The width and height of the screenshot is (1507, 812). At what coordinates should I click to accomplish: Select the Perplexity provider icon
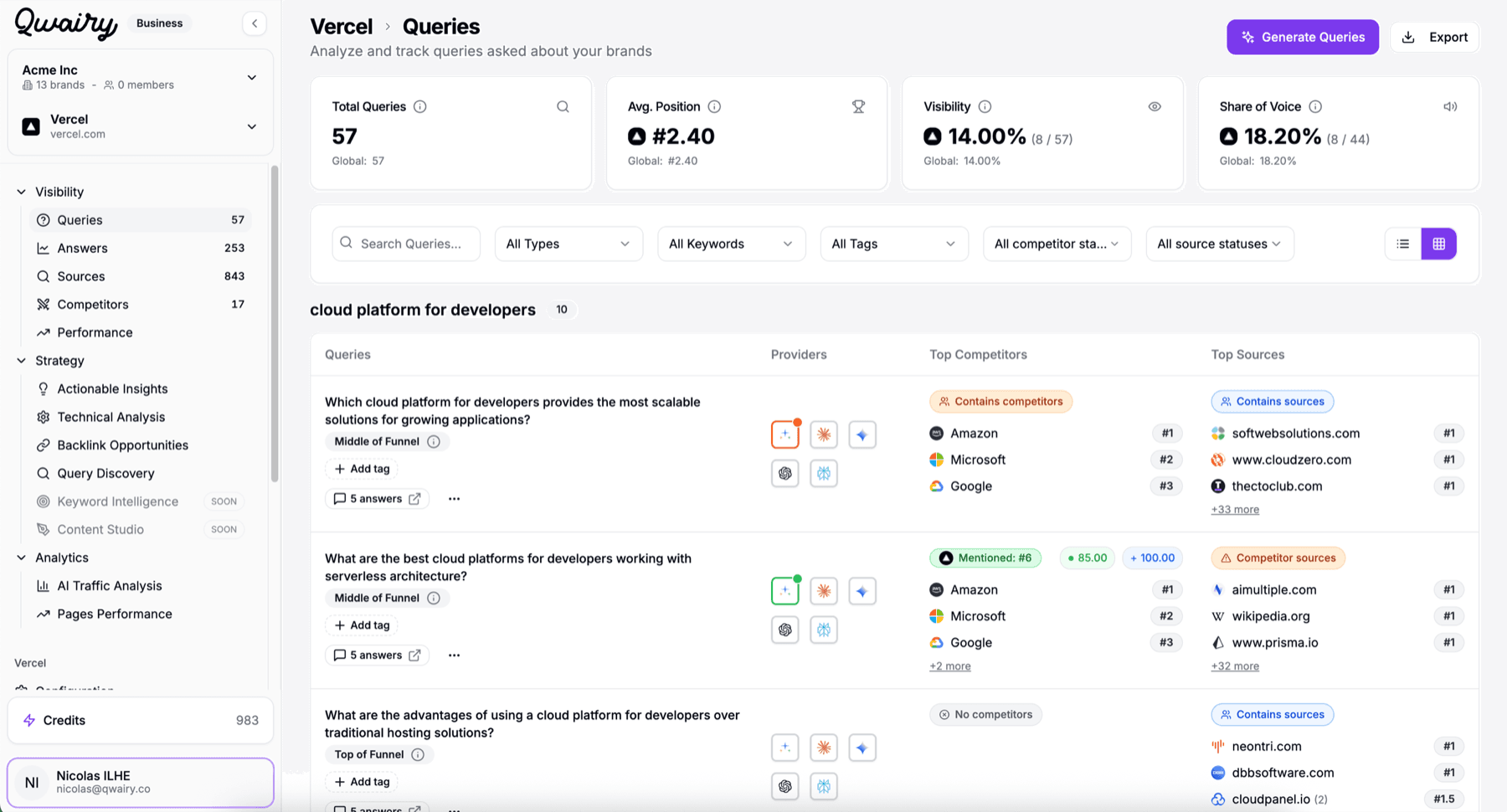point(824,473)
